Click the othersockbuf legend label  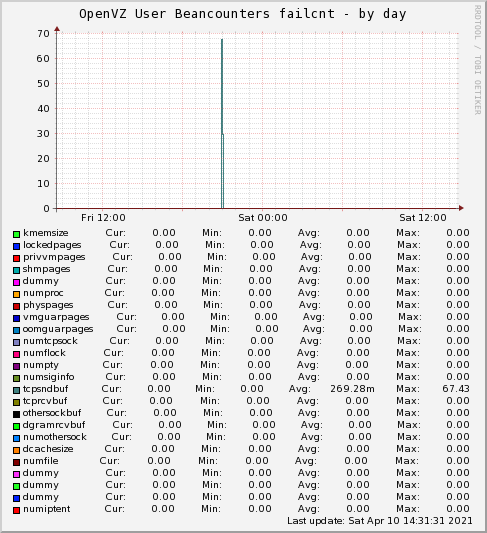pyautogui.click(x=52, y=413)
